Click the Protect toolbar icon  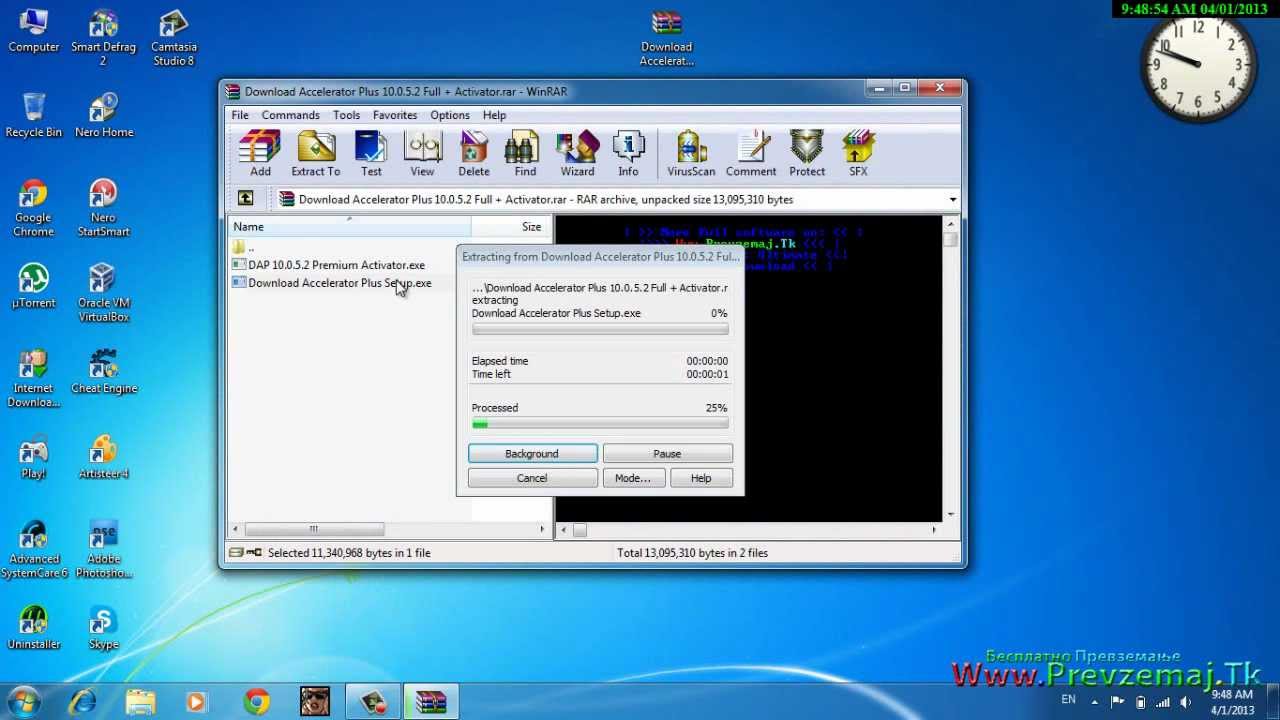807,154
